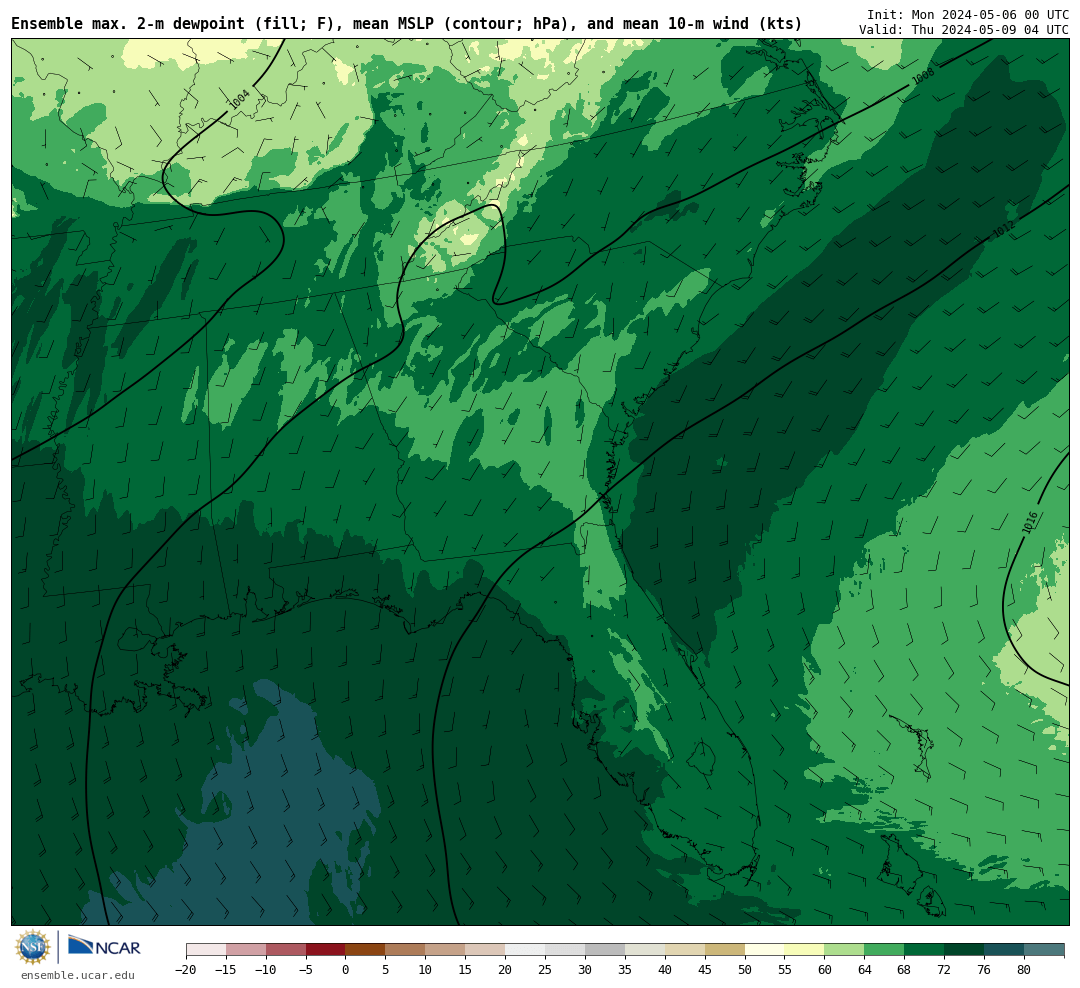Click the NSF logo icon

(33, 947)
